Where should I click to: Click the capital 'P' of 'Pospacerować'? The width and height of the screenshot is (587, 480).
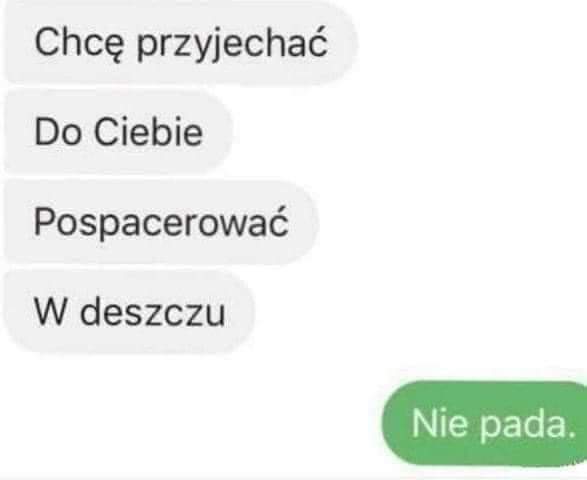click(45, 221)
